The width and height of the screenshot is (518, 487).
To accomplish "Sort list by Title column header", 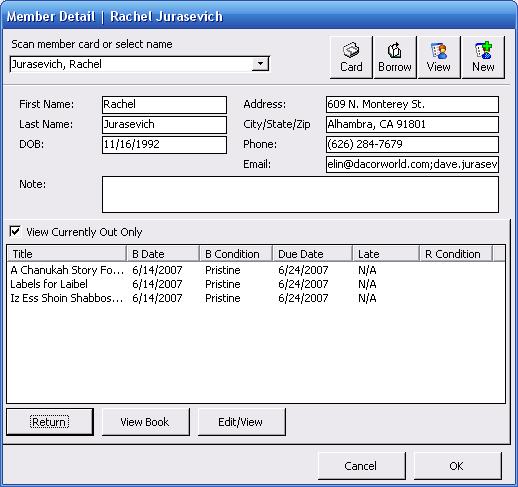I will (66, 254).
